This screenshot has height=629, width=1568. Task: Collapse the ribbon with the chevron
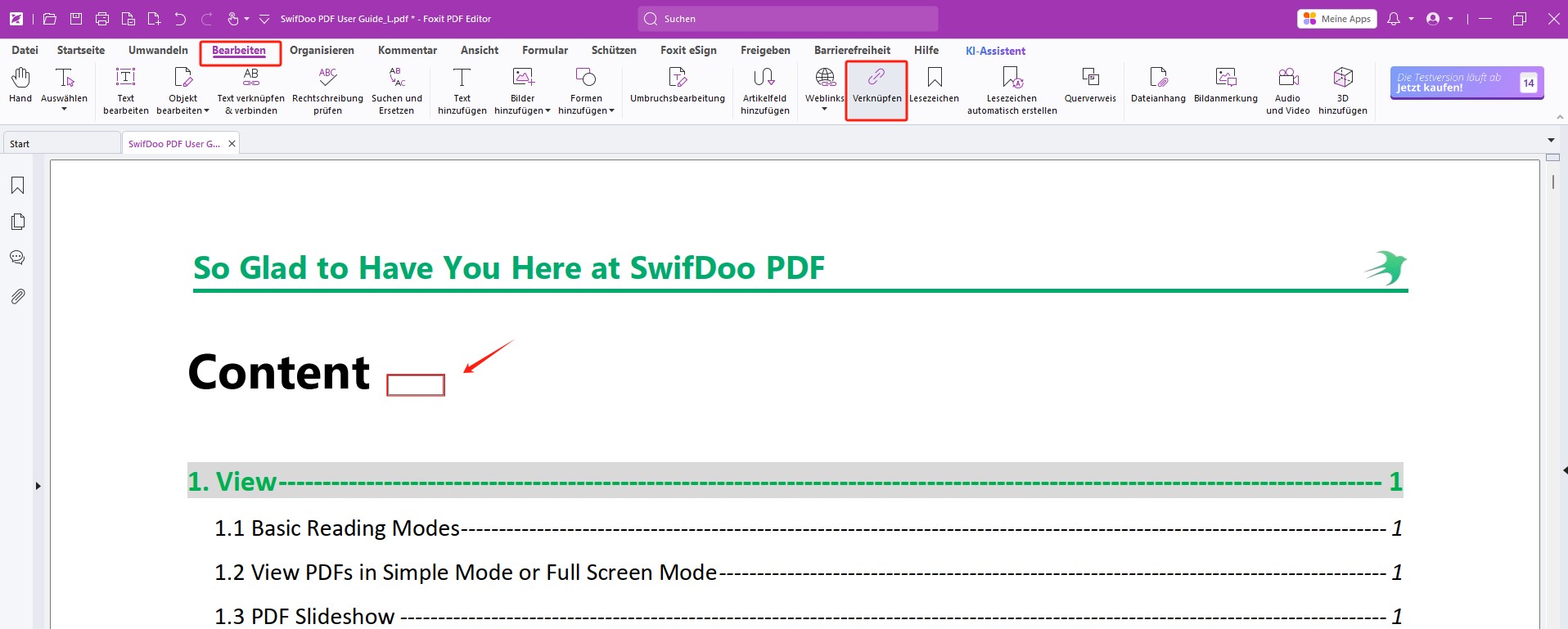click(x=1561, y=117)
